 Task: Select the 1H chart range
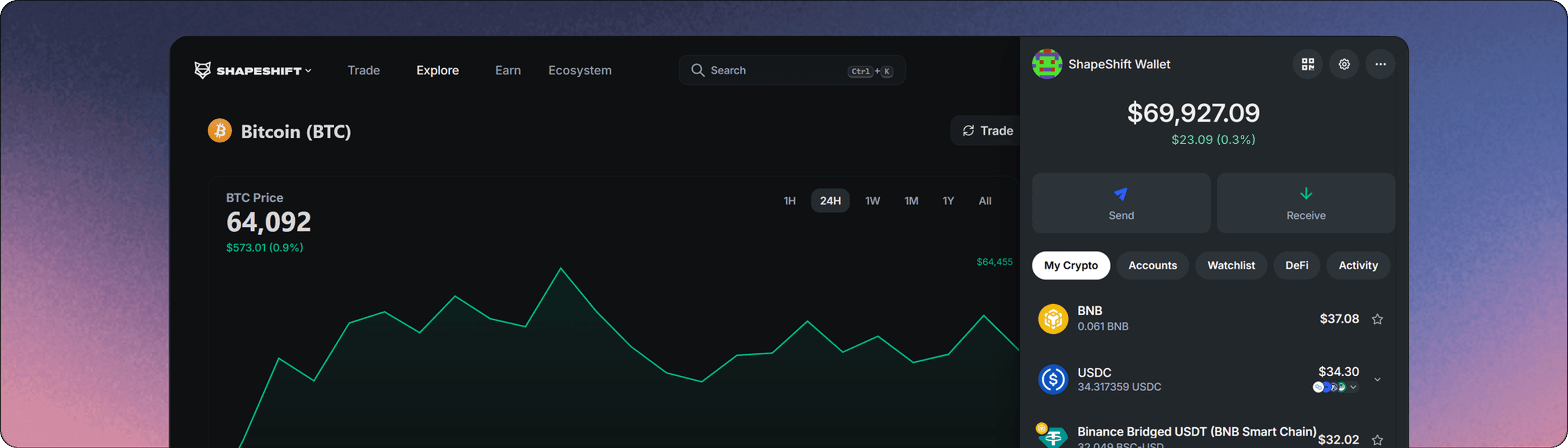pos(790,201)
